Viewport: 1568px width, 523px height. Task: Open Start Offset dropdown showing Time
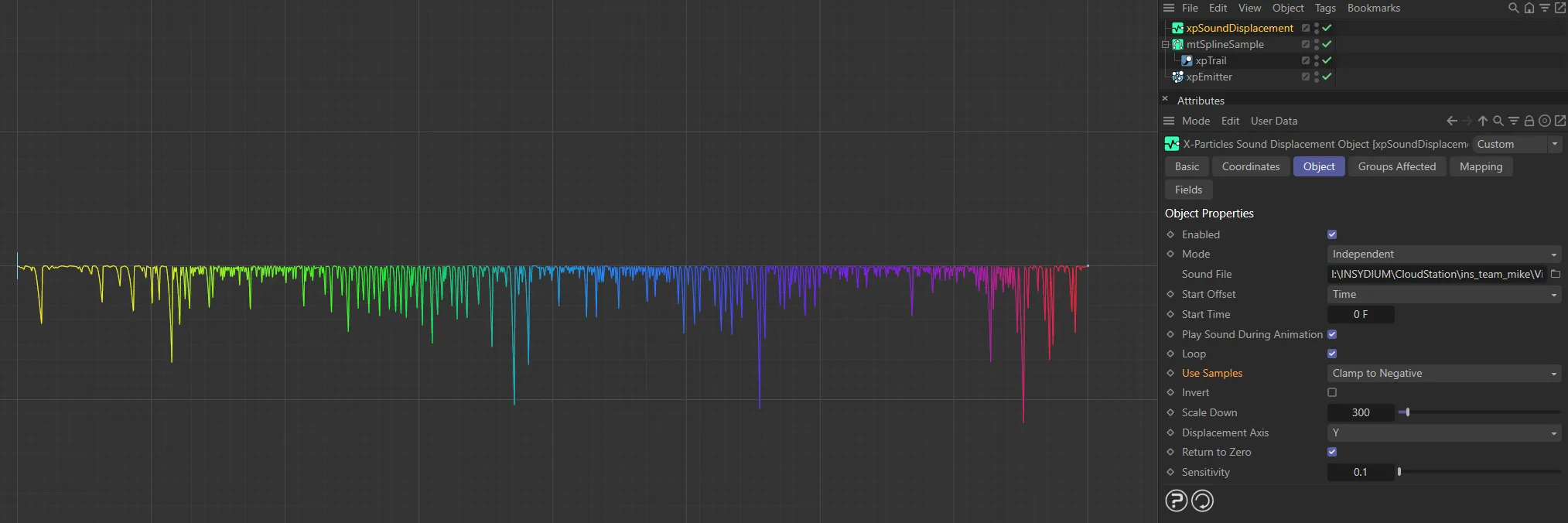[1444, 294]
